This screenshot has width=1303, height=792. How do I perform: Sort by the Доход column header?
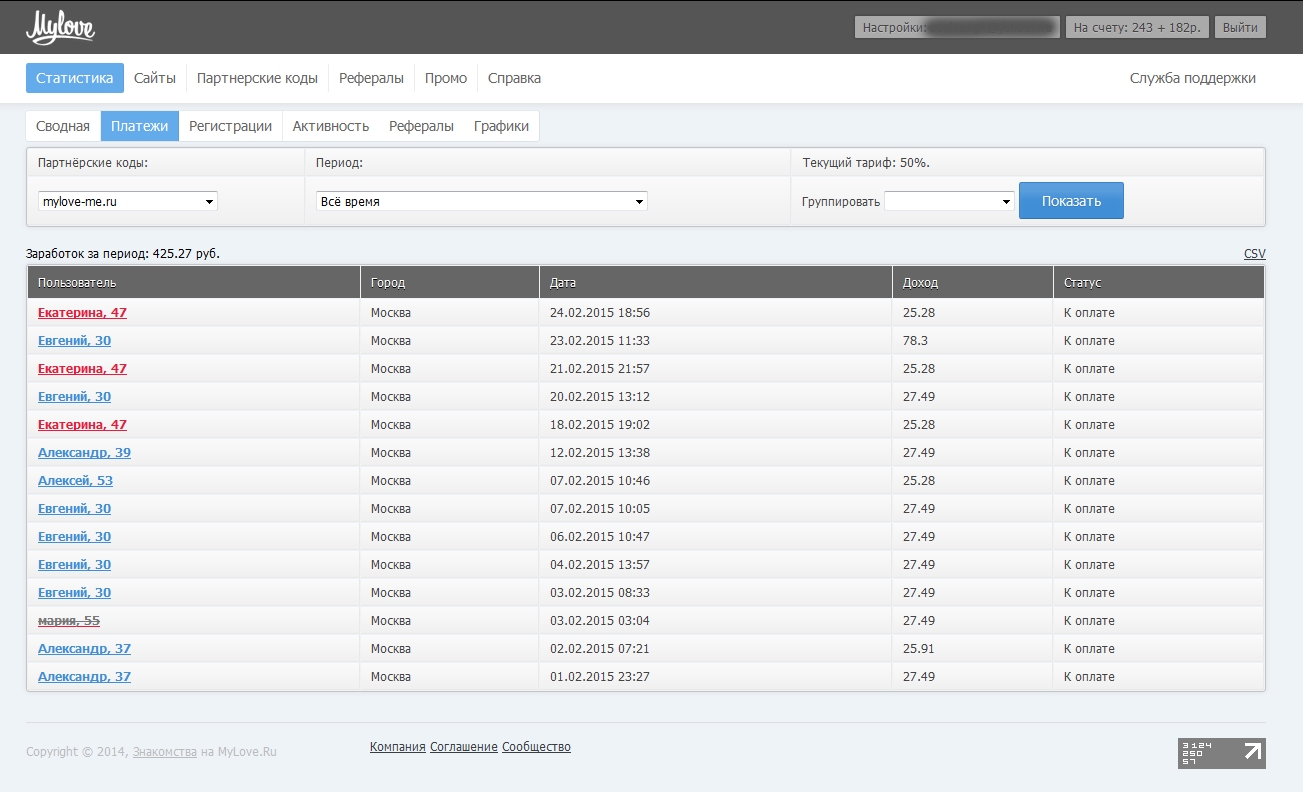920,283
